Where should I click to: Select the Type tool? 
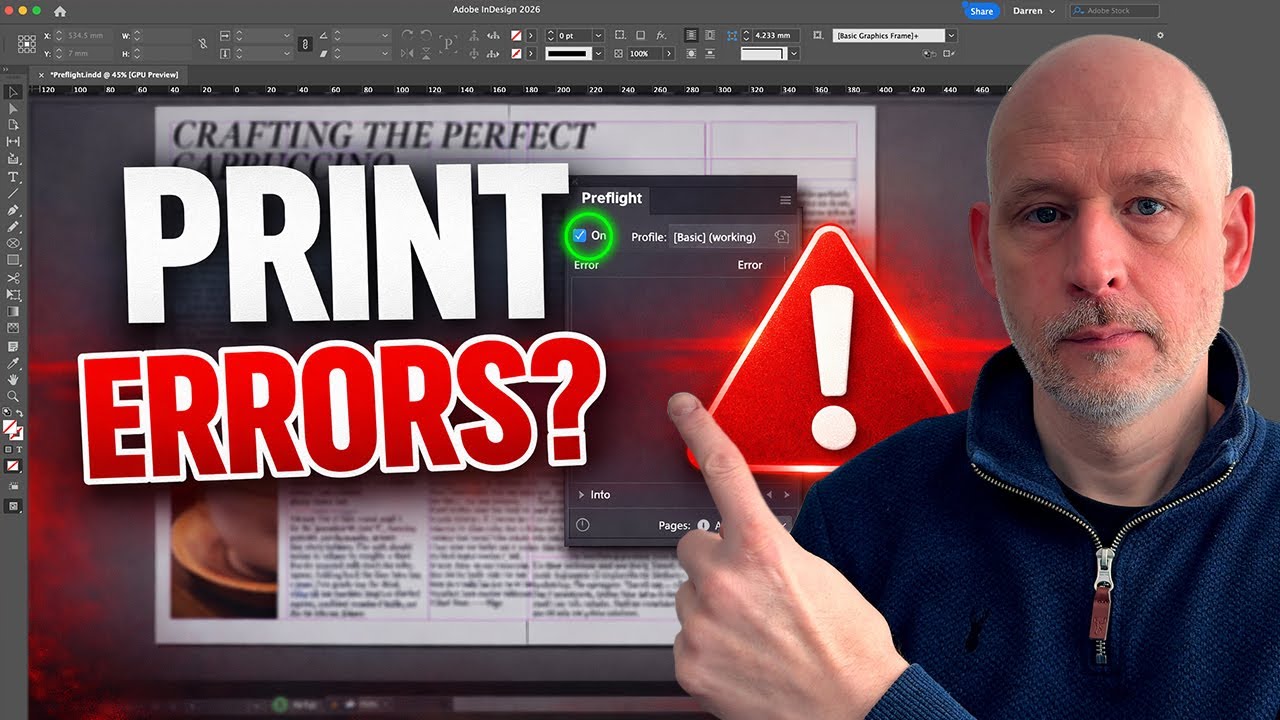tap(13, 177)
